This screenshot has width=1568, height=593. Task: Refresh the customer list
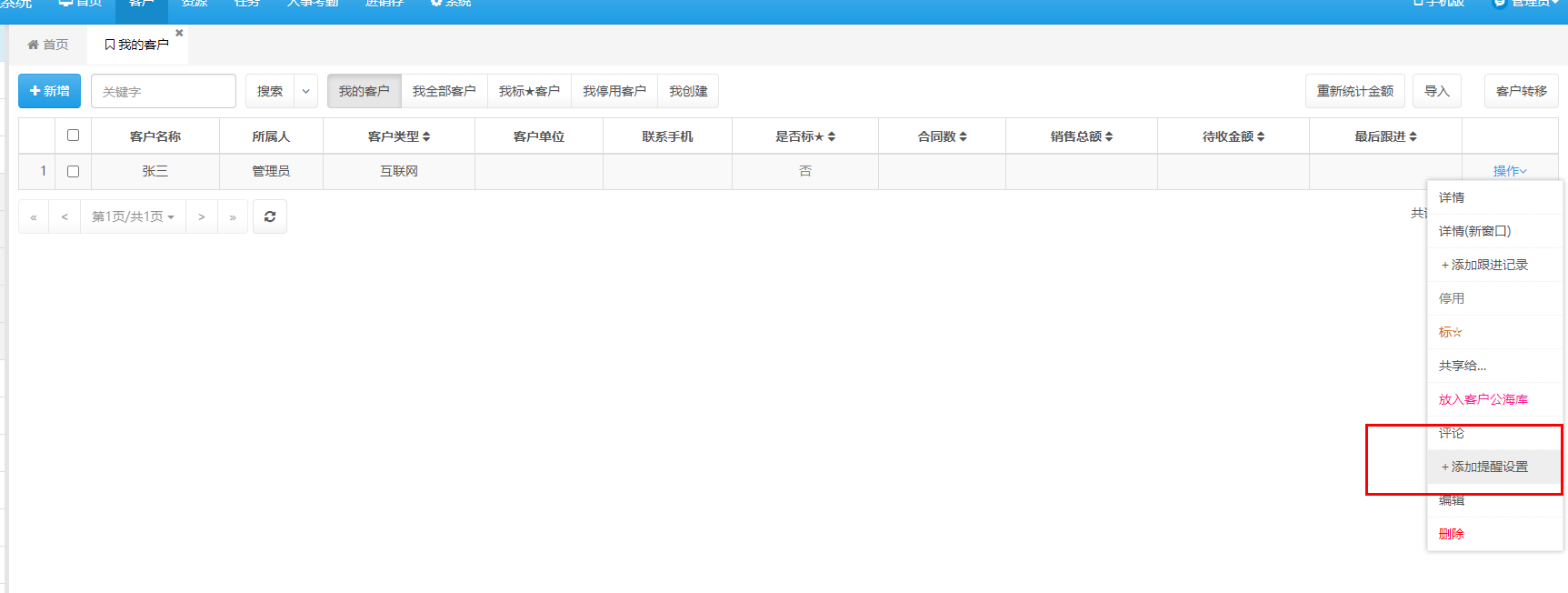click(x=270, y=216)
